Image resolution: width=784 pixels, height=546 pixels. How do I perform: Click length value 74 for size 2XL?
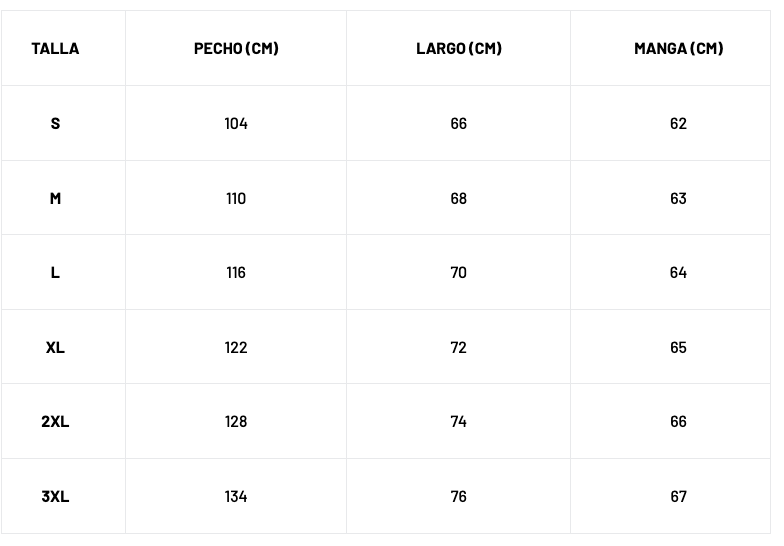click(x=459, y=421)
